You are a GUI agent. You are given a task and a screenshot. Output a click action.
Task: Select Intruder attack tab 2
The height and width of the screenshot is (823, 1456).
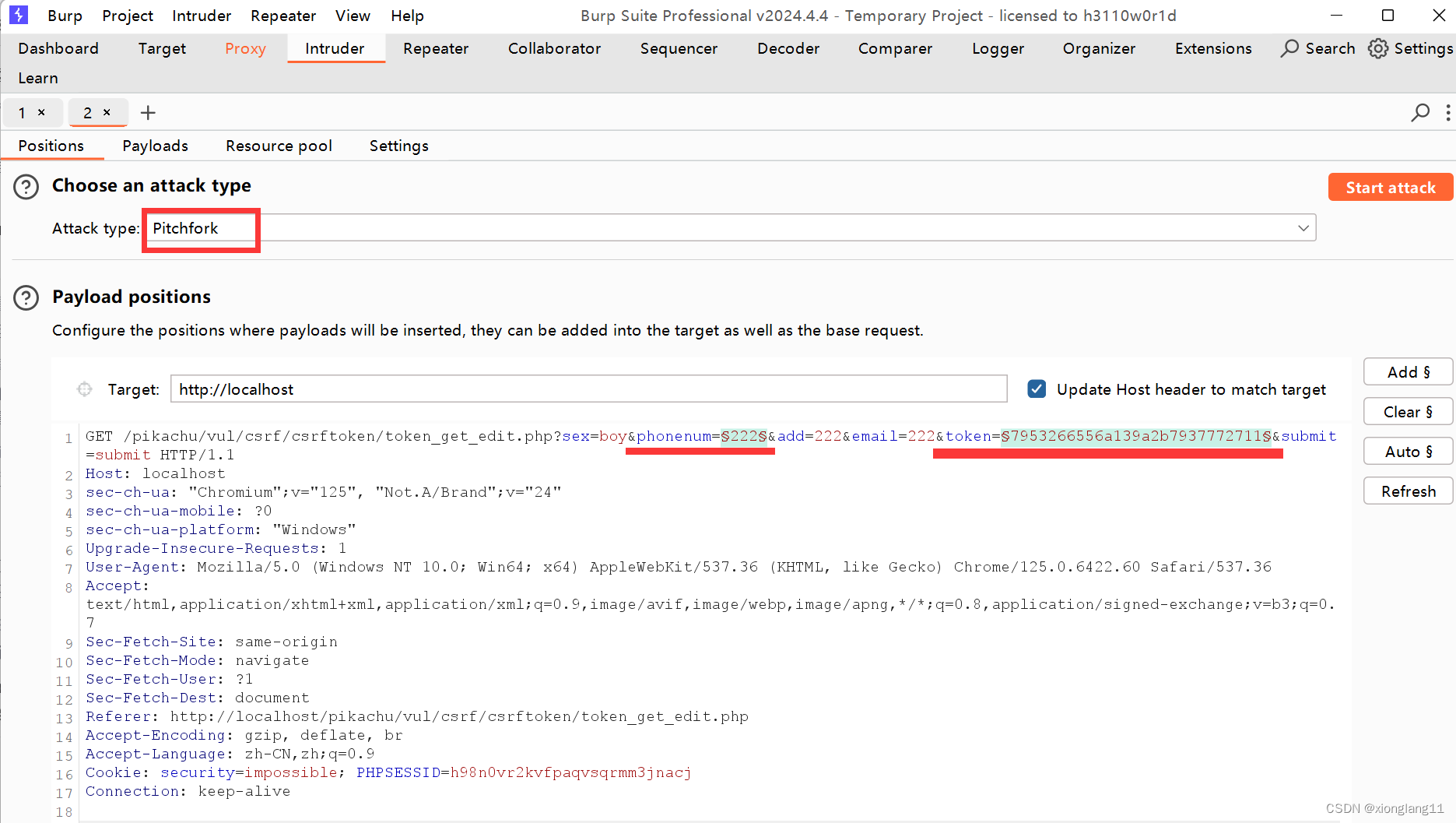click(88, 113)
